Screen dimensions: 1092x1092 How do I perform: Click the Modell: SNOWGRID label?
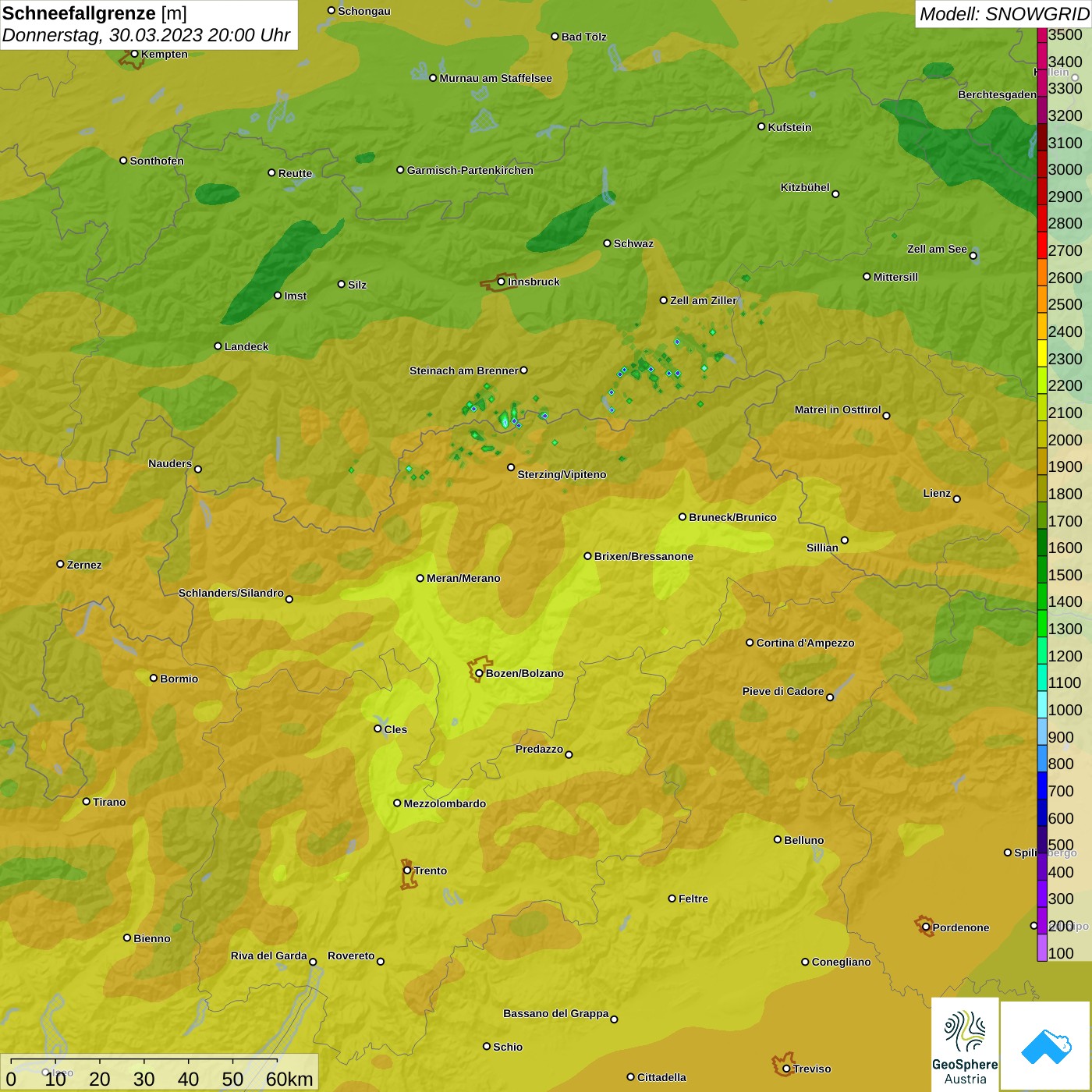[x=1004, y=13]
